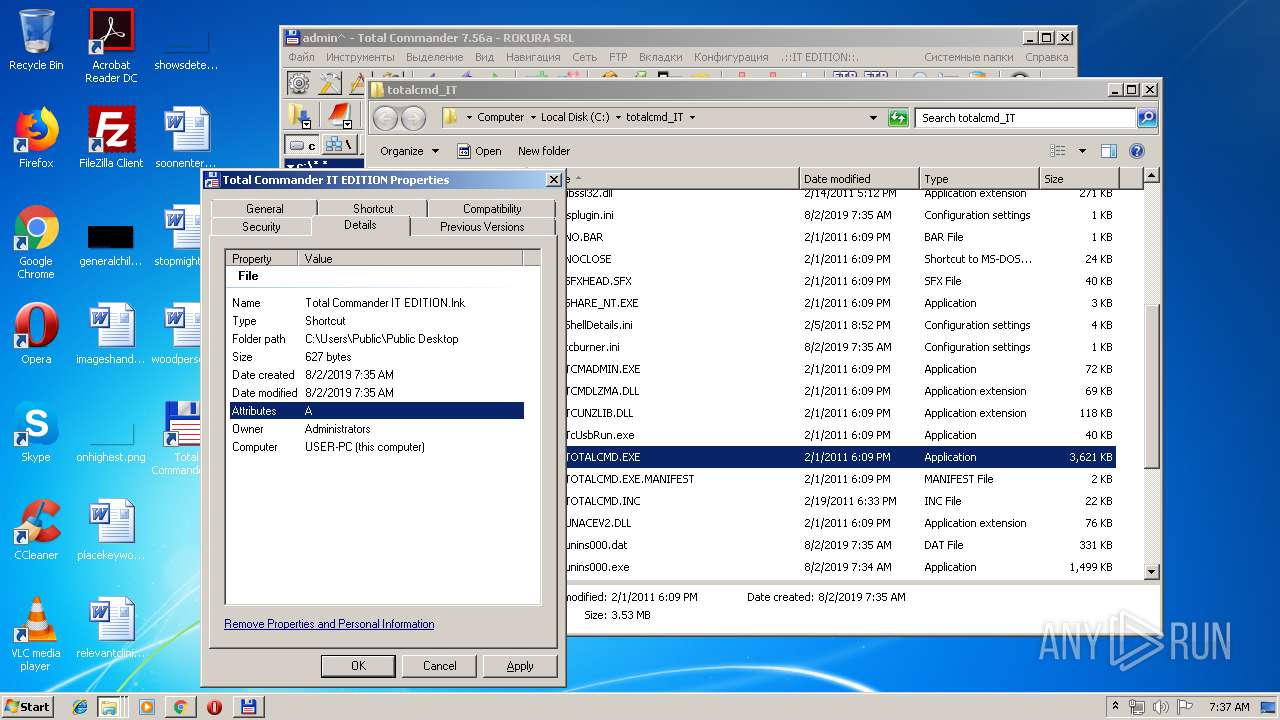Click the scroll up arrow in file list

(1151, 176)
